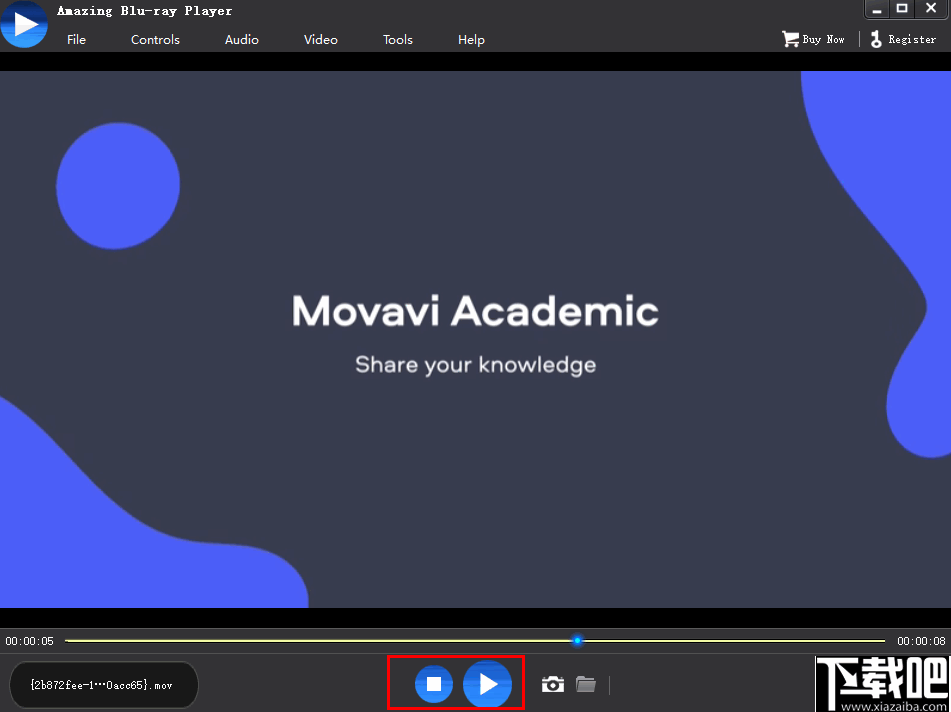Minimize the player window
Viewport: 951px width, 712px height.
876,9
